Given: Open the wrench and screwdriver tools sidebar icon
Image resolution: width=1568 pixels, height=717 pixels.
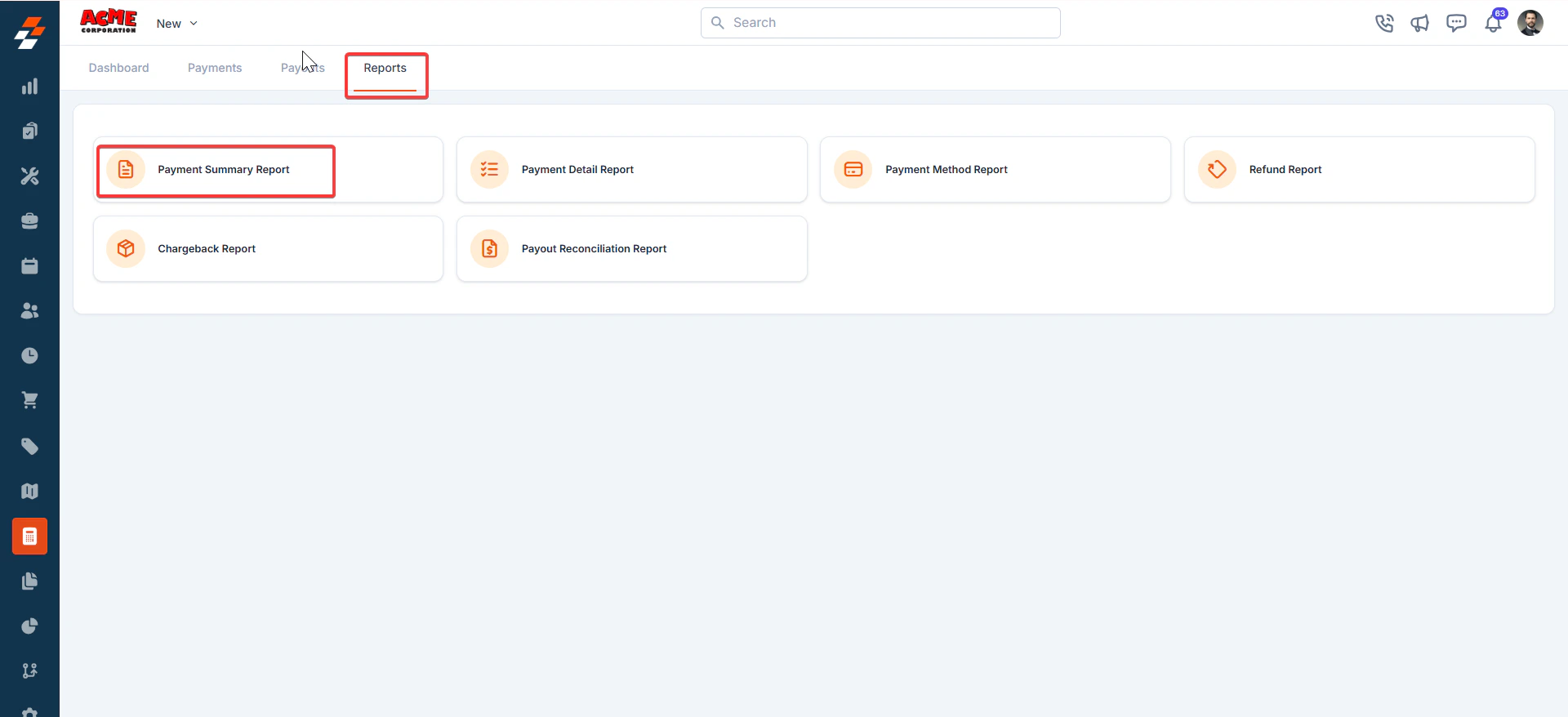Looking at the screenshot, I should [x=29, y=176].
